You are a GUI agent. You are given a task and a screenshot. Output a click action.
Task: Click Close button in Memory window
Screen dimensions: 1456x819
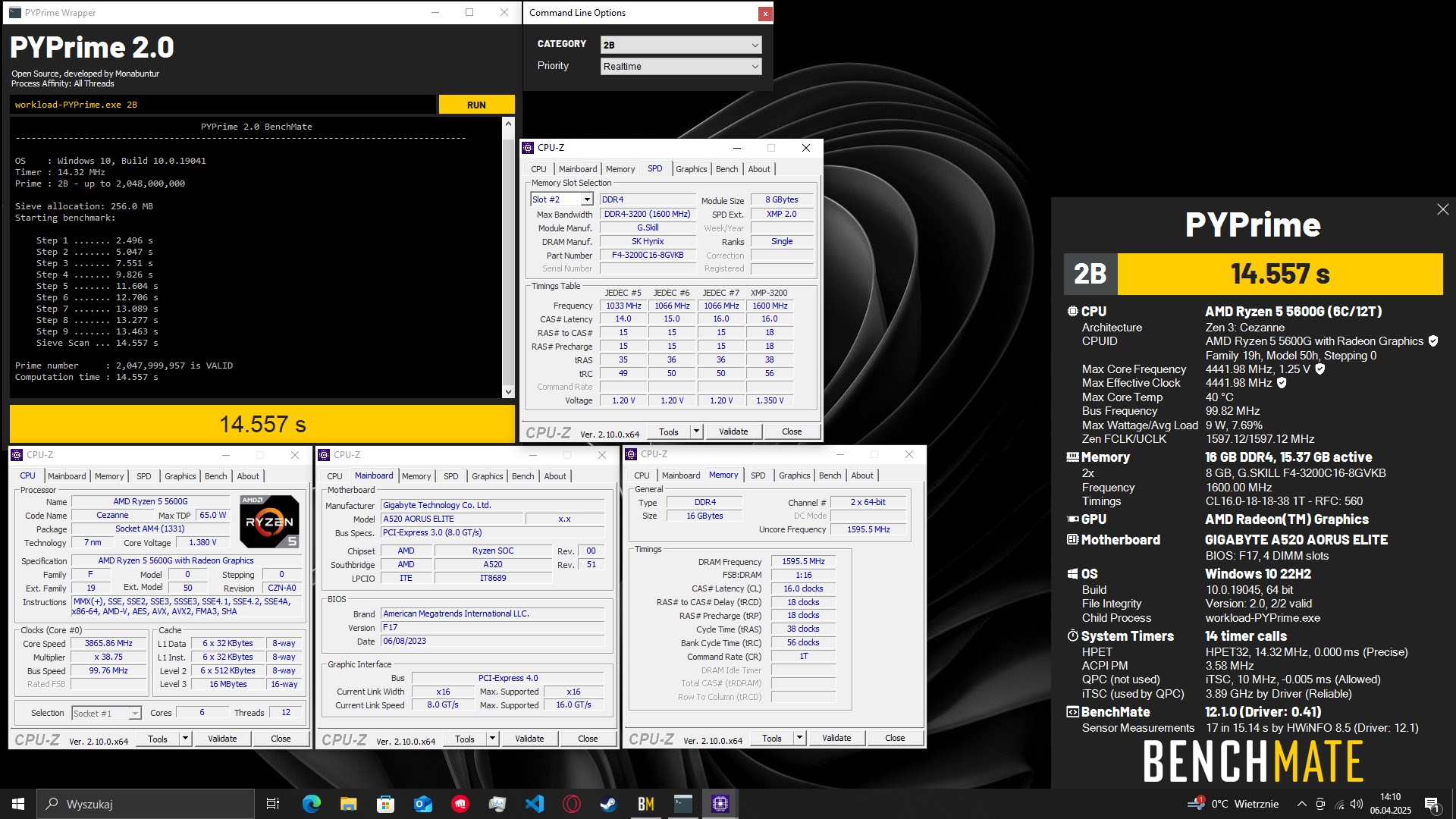(895, 738)
